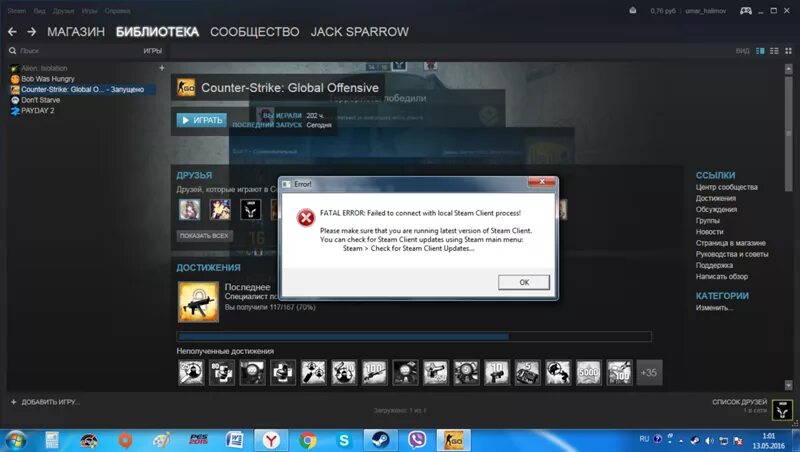Open the Игры menu
The image size is (800, 452).
89,11
